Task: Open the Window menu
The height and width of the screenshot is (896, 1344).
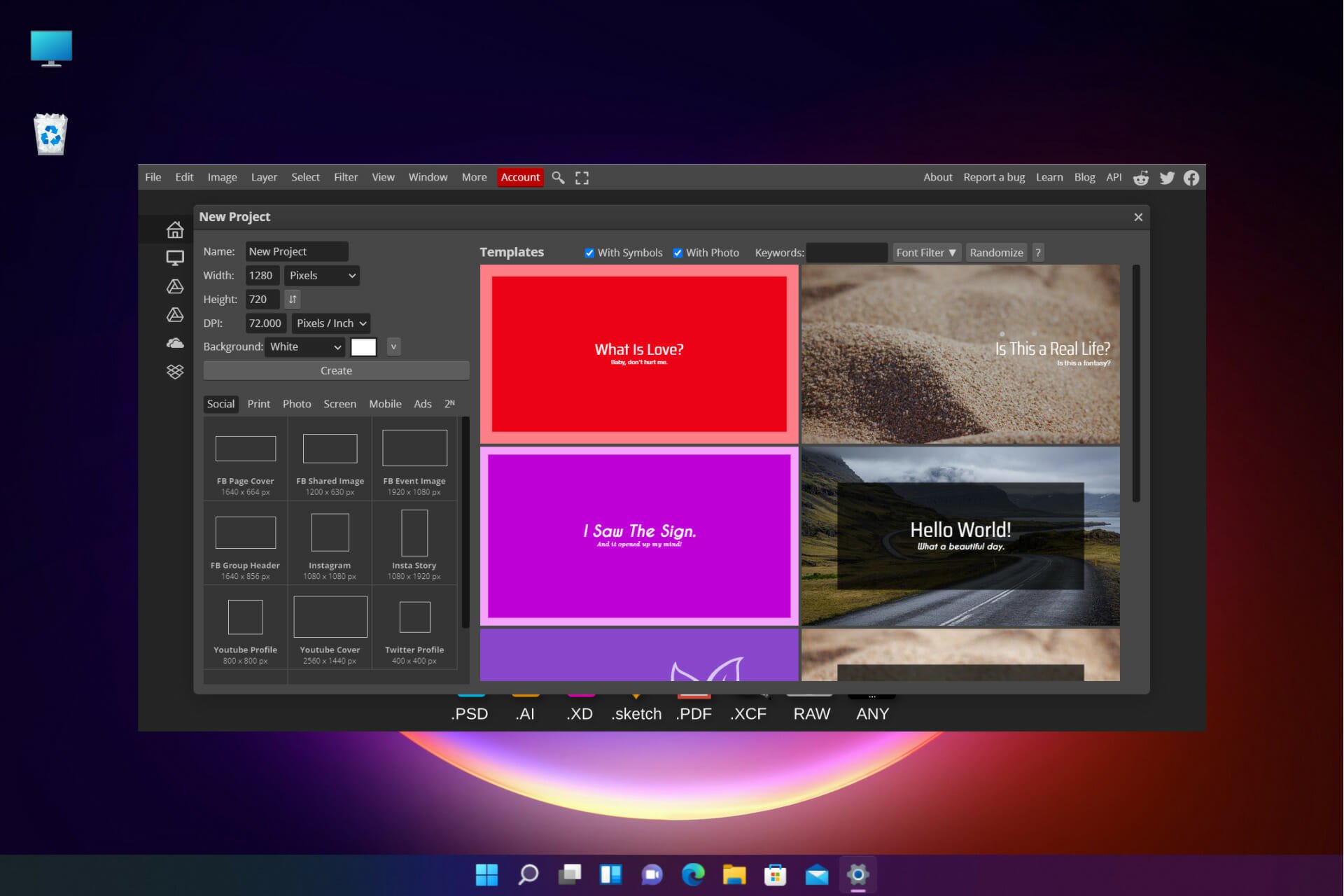Action: [x=428, y=178]
